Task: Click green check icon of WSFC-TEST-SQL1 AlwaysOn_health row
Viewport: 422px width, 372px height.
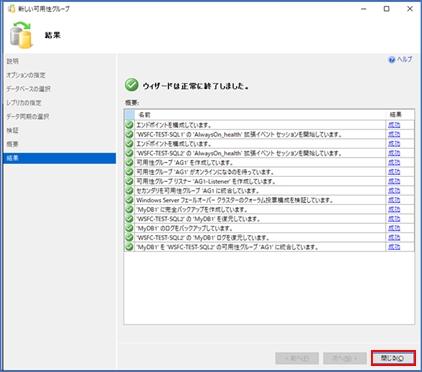Action: click(129, 134)
